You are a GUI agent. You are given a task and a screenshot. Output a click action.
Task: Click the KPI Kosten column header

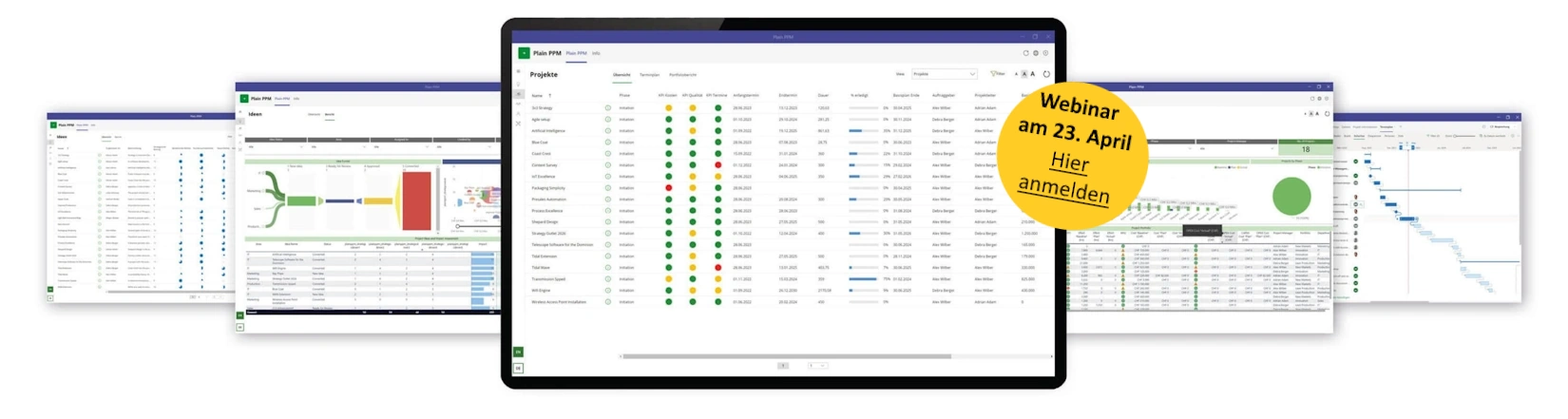(668, 95)
